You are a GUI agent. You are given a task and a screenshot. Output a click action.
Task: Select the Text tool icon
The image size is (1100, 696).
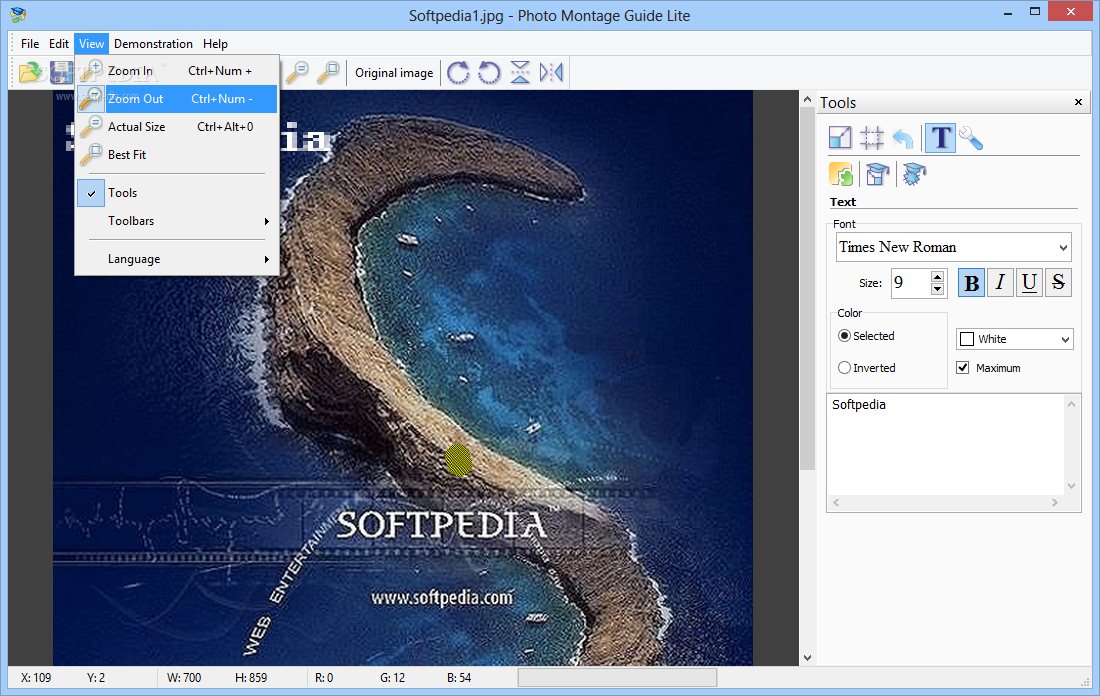(x=941, y=138)
